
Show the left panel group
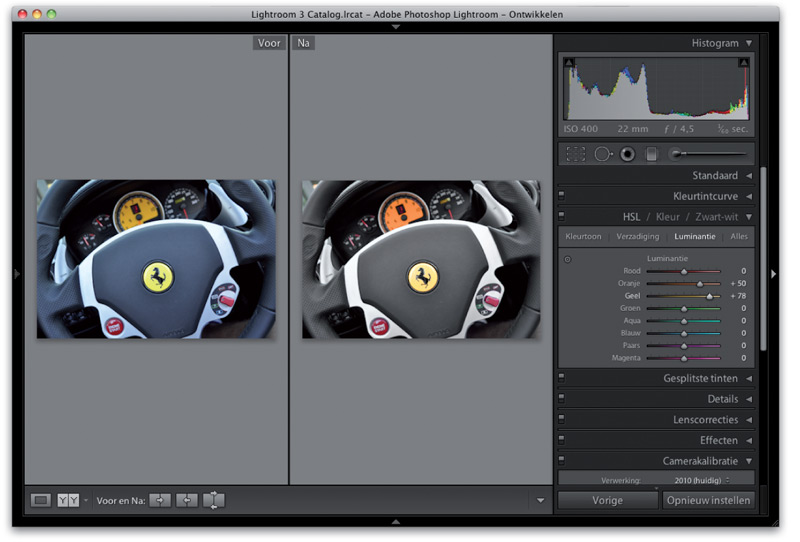(x=17, y=274)
